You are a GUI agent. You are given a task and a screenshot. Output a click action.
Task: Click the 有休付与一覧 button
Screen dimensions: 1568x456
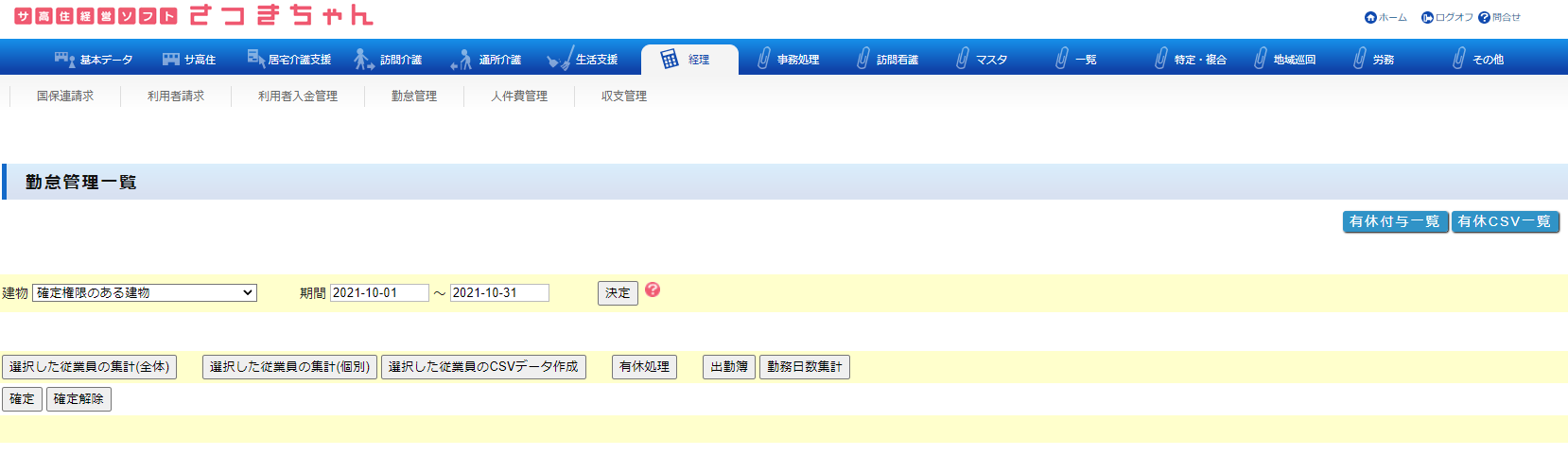(1395, 221)
